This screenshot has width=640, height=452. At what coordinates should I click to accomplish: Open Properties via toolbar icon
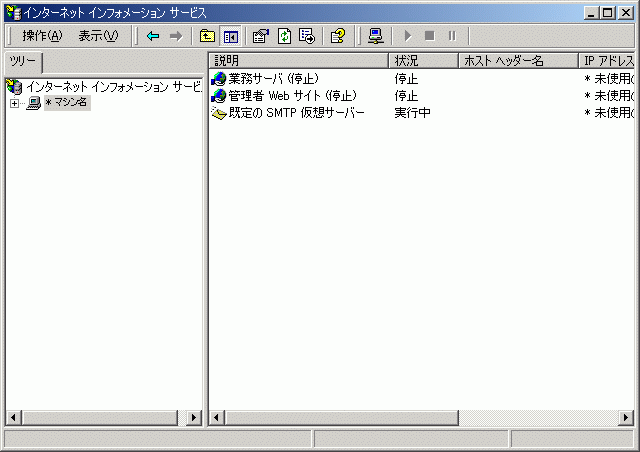pyautogui.click(x=261, y=36)
